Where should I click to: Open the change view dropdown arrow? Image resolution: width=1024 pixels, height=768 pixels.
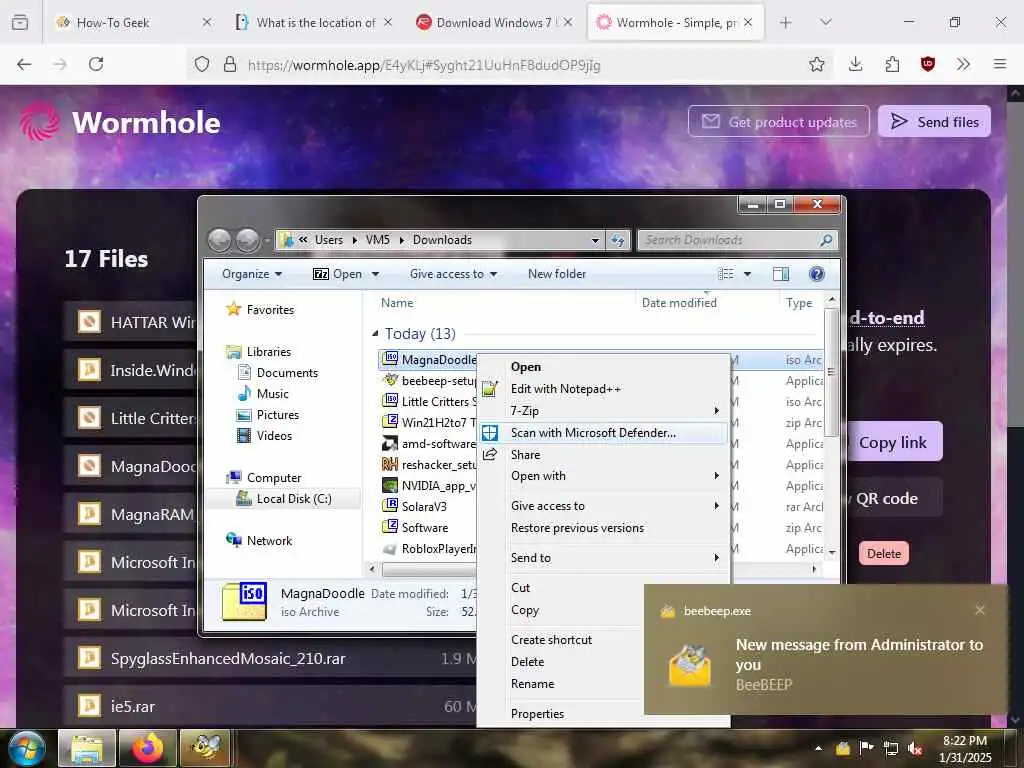(747, 274)
